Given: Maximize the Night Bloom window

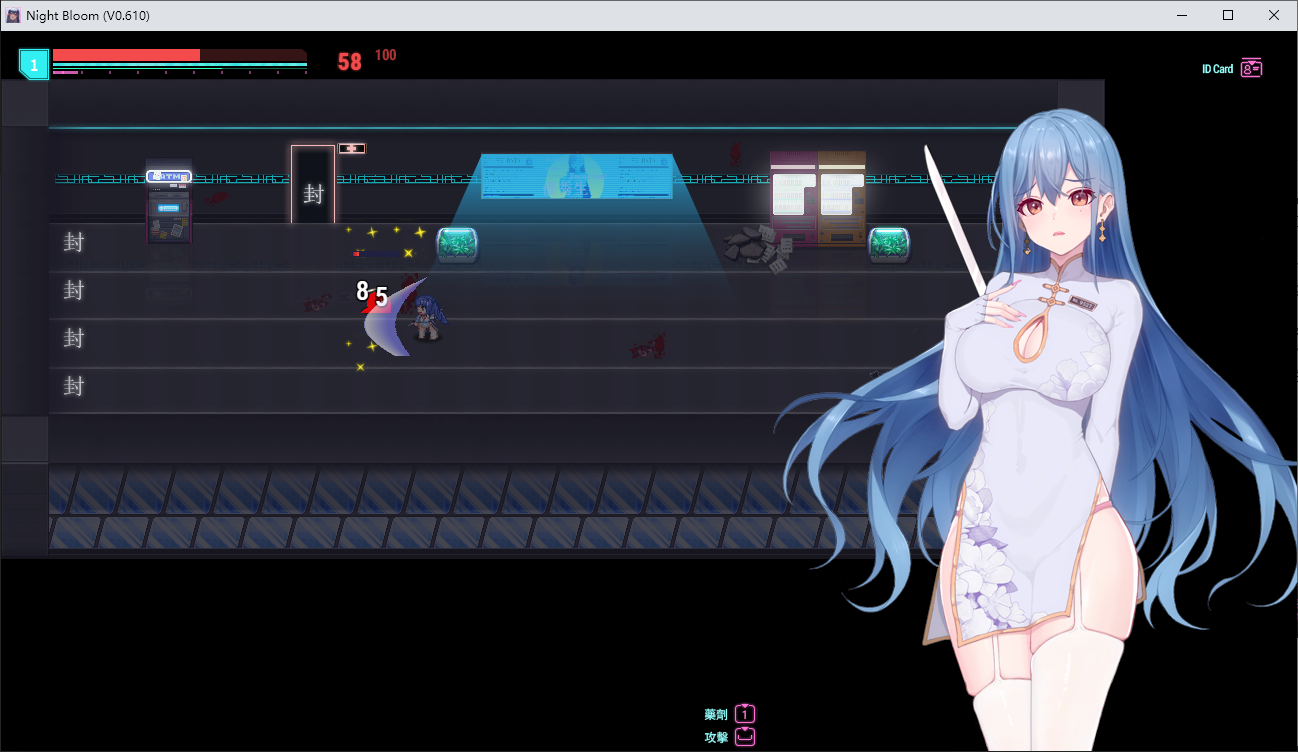Looking at the screenshot, I should [1228, 15].
